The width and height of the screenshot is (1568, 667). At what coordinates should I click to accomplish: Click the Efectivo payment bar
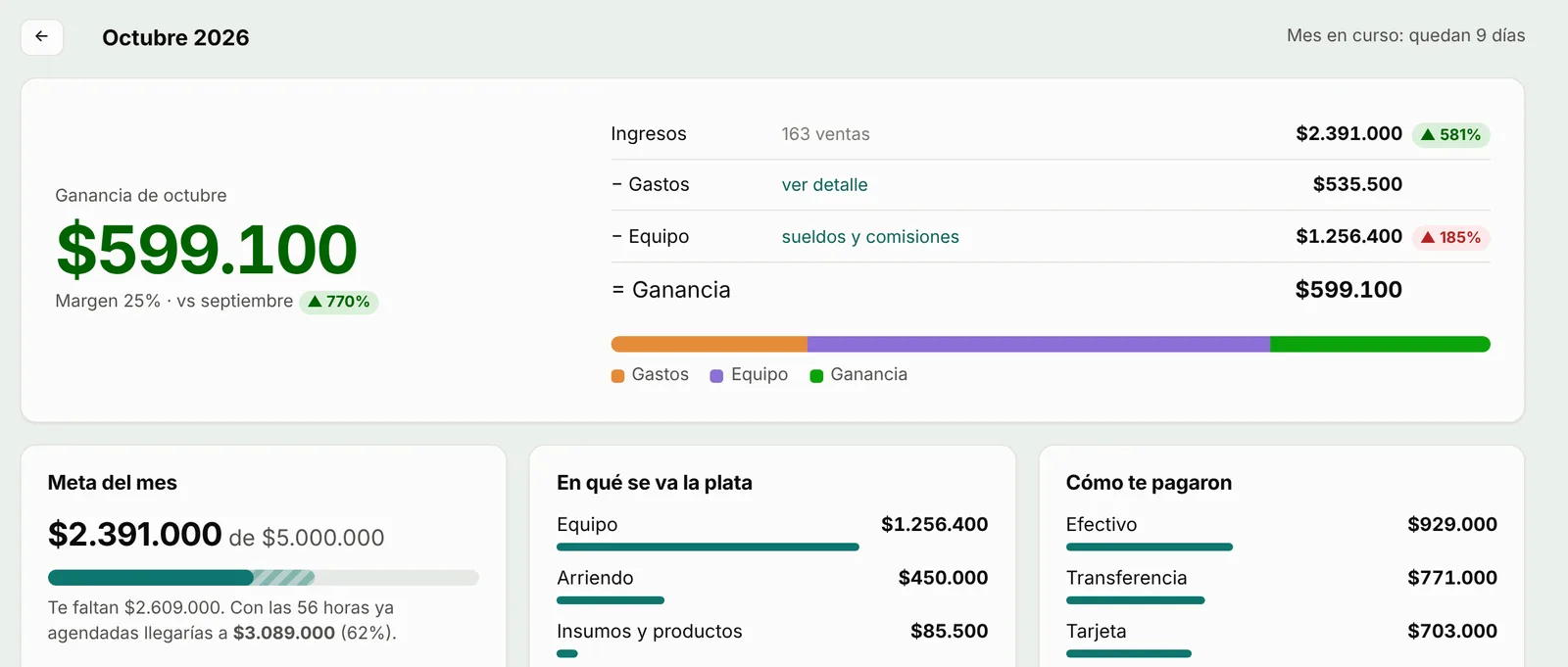tap(1150, 548)
